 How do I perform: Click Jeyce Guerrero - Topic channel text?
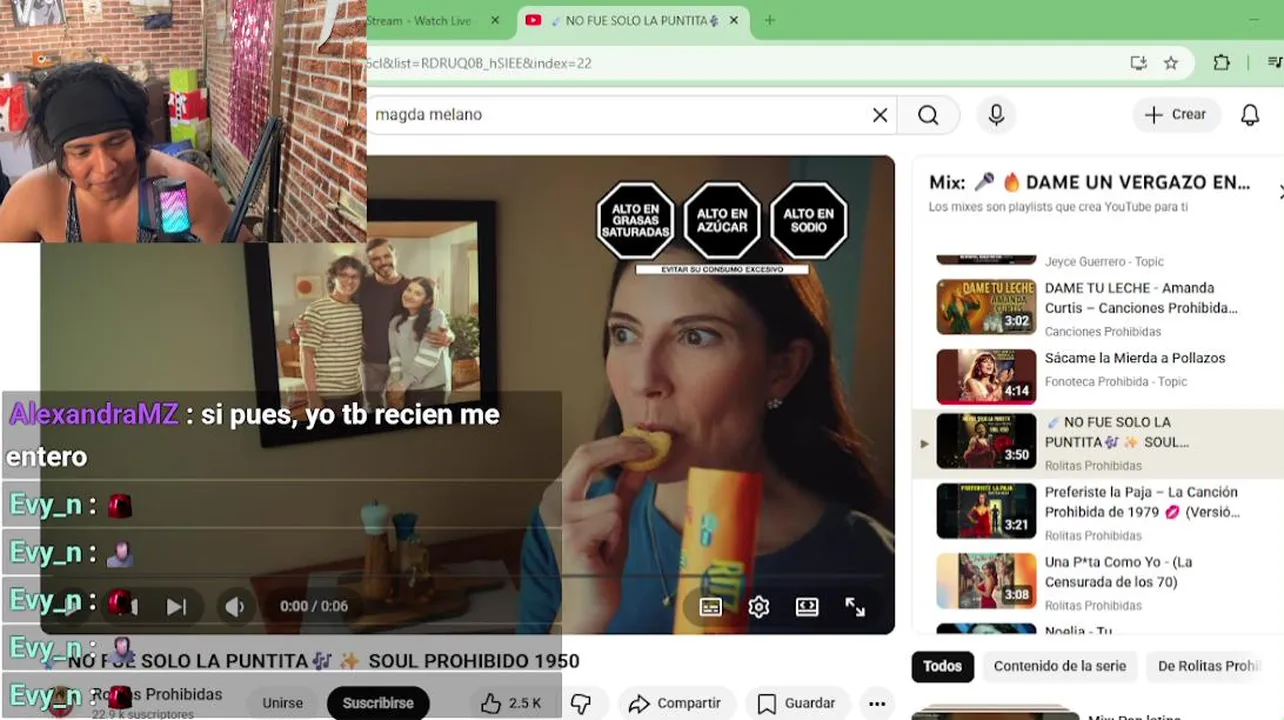[x=1104, y=262]
